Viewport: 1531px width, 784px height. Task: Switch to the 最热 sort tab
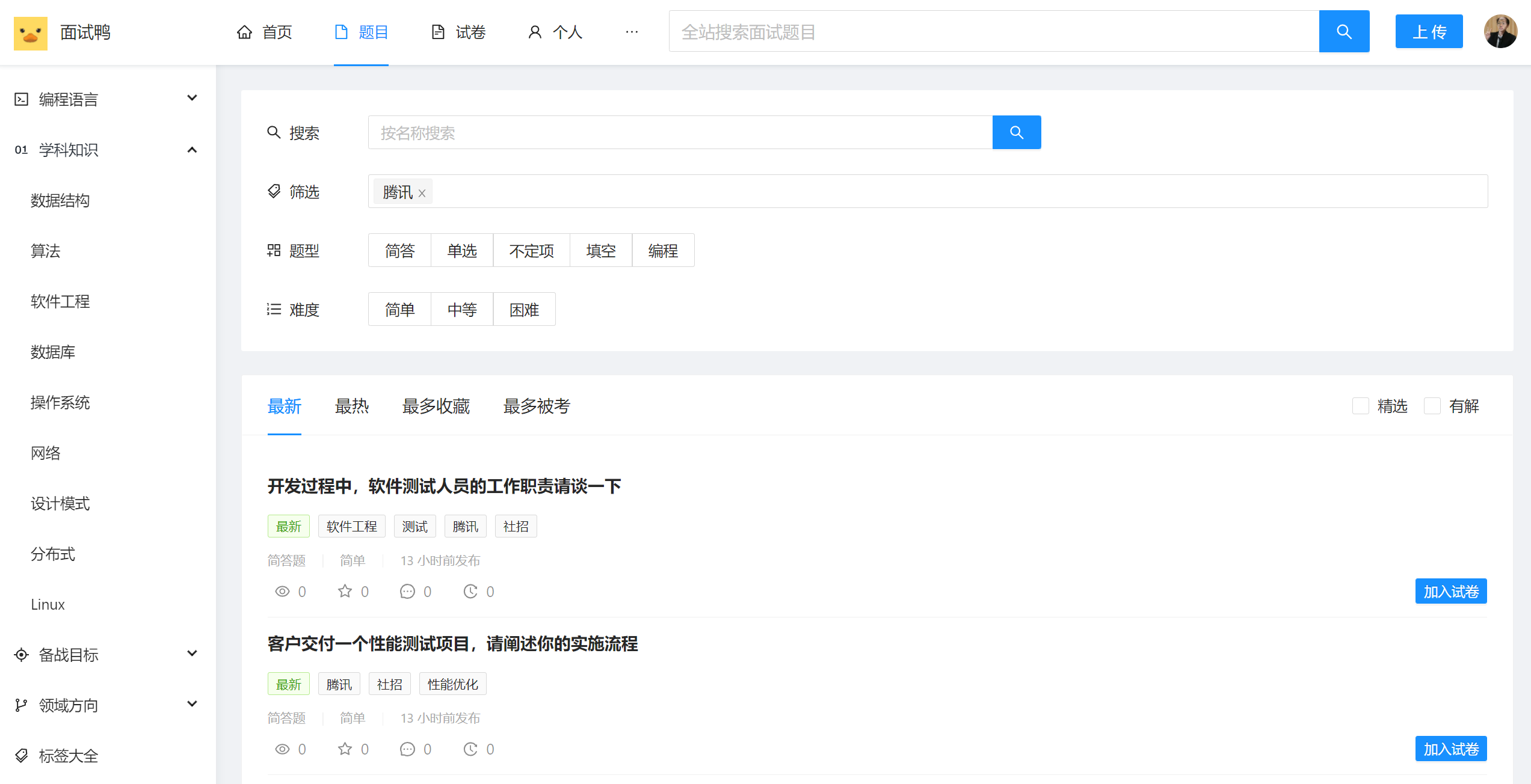pos(352,406)
